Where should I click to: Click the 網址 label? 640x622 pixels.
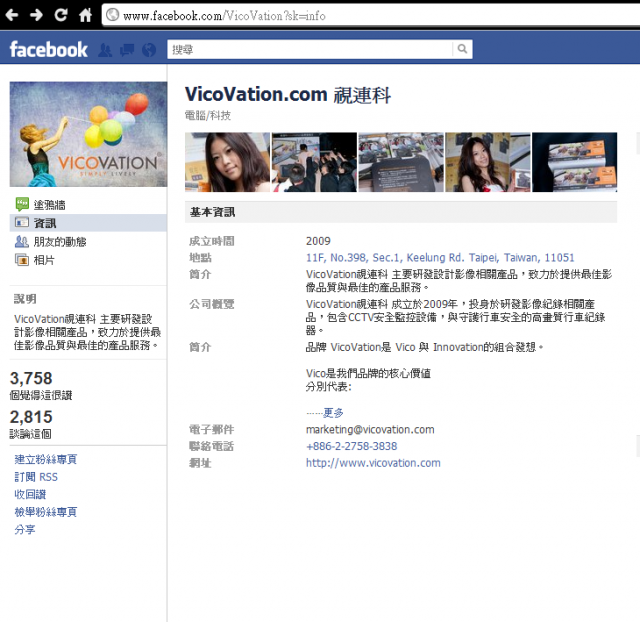[x=200, y=463]
